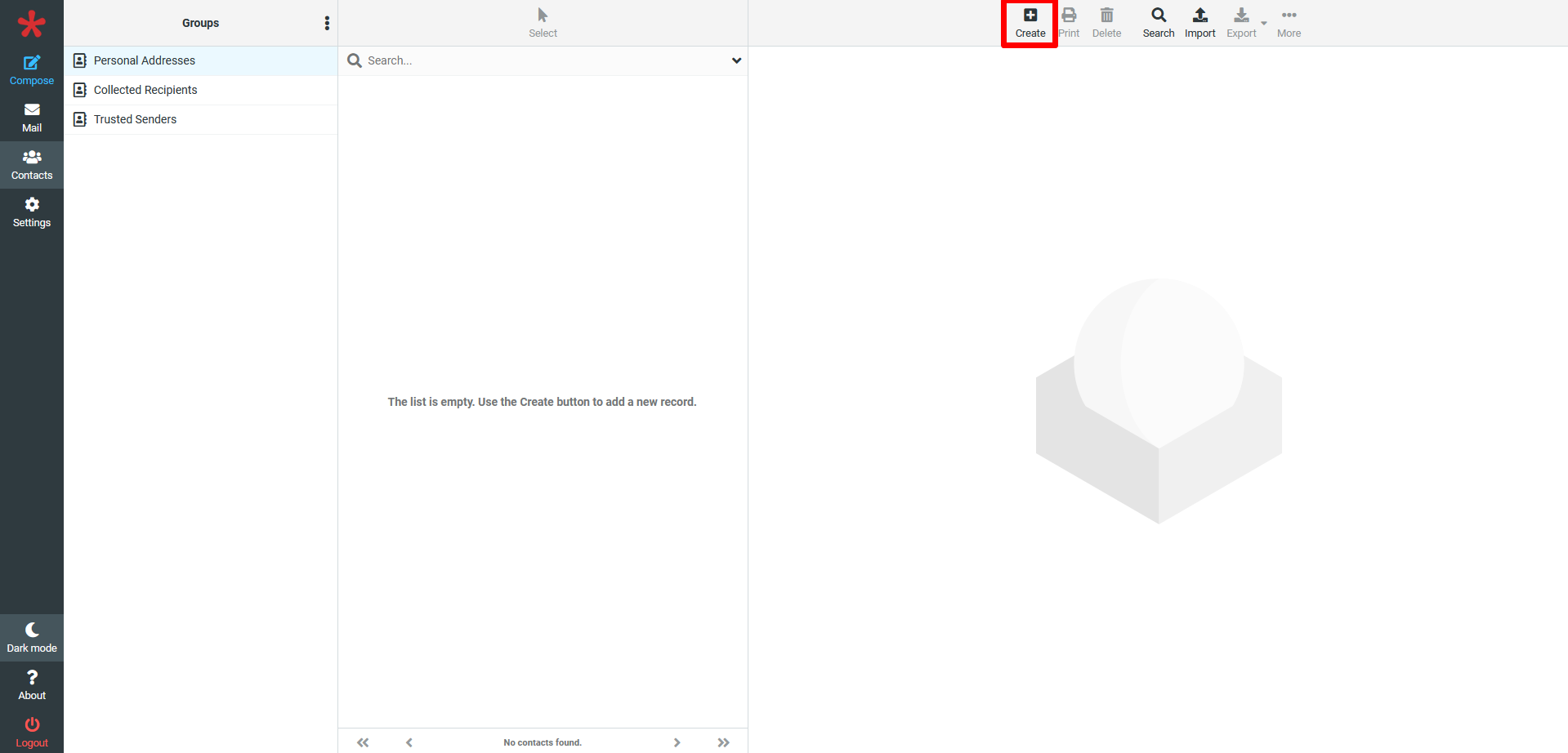Open the Settings gear in sidebar
The width and height of the screenshot is (1568, 753).
pos(32,212)
